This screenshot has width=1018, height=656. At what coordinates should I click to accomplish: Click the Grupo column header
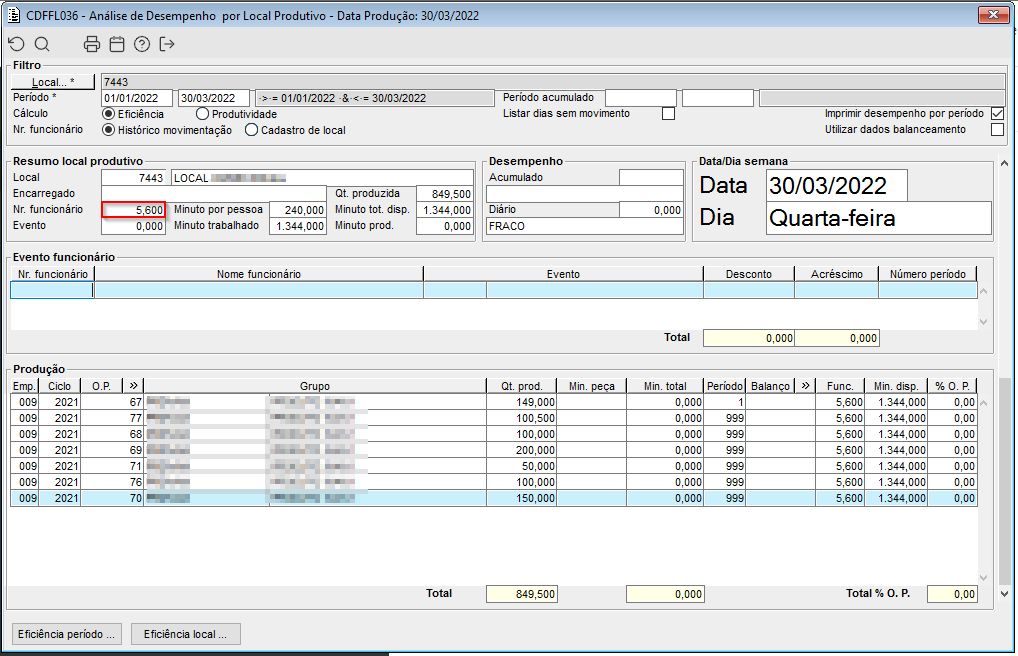coord(315,386)
